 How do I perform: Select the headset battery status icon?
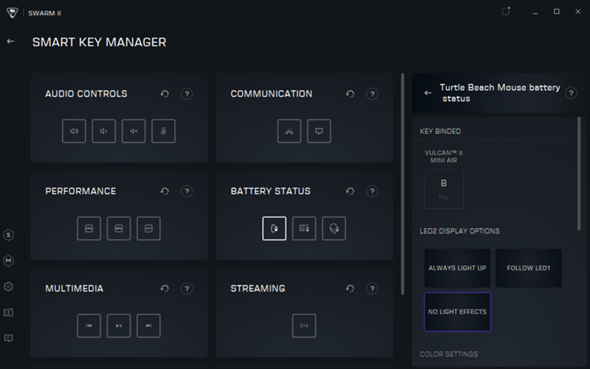tap(334, 228)
